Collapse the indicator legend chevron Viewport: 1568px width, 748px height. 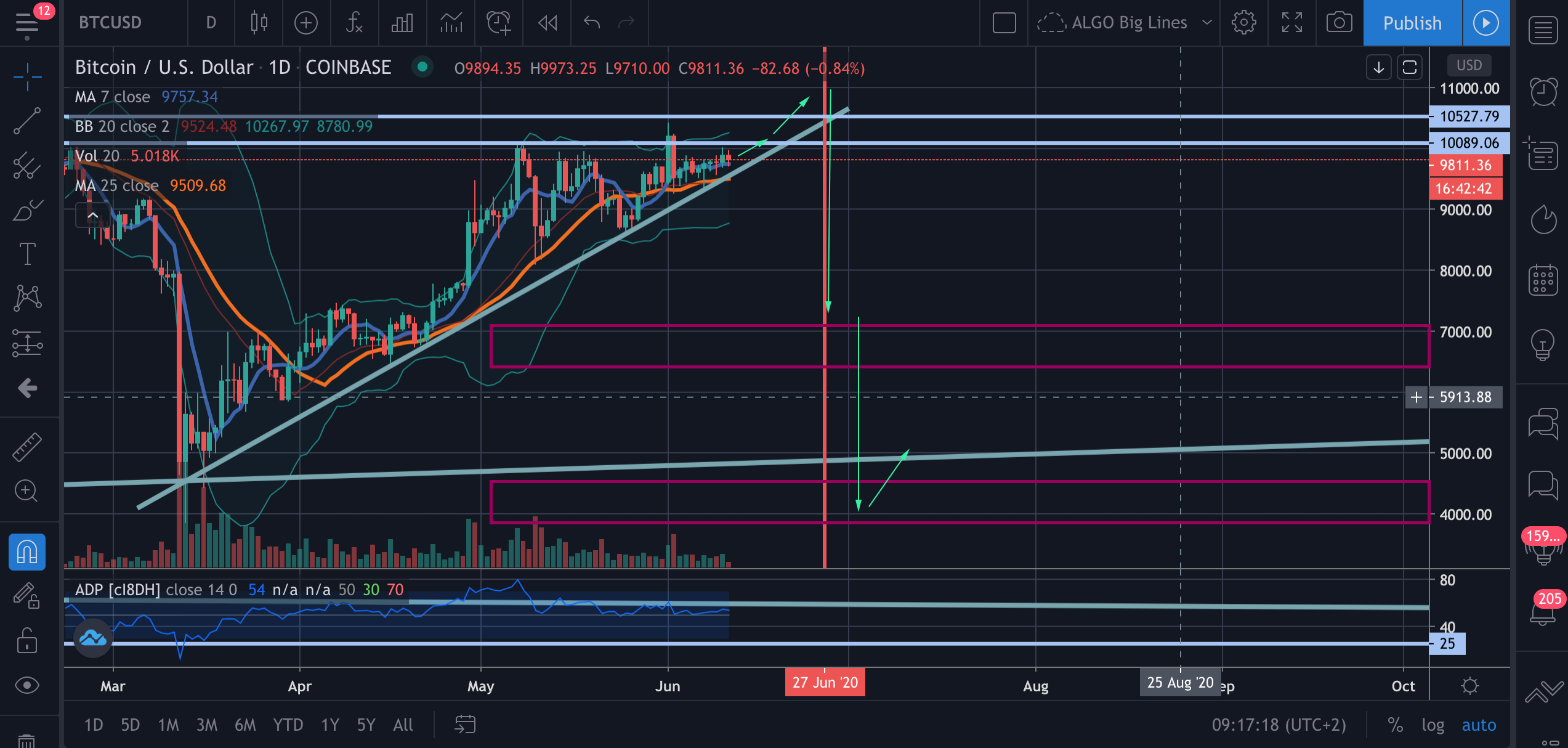coord(92,215)
